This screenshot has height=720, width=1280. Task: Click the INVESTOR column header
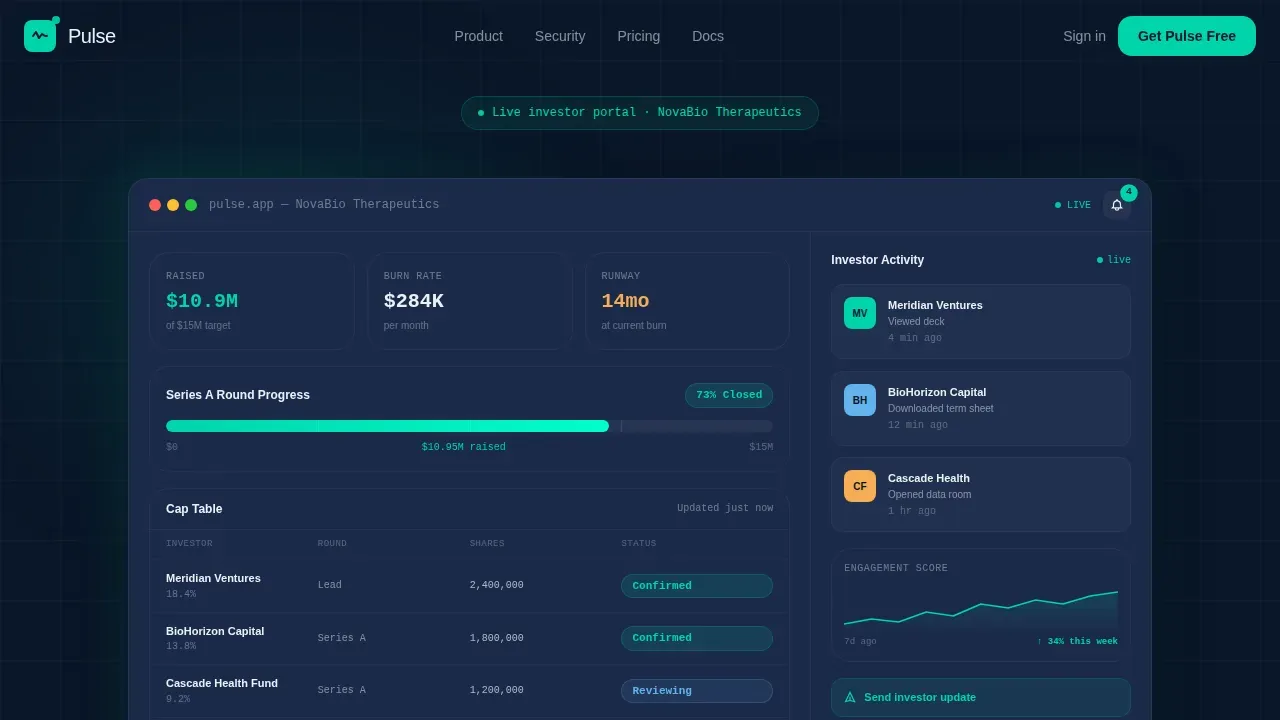tap(189, 544)
